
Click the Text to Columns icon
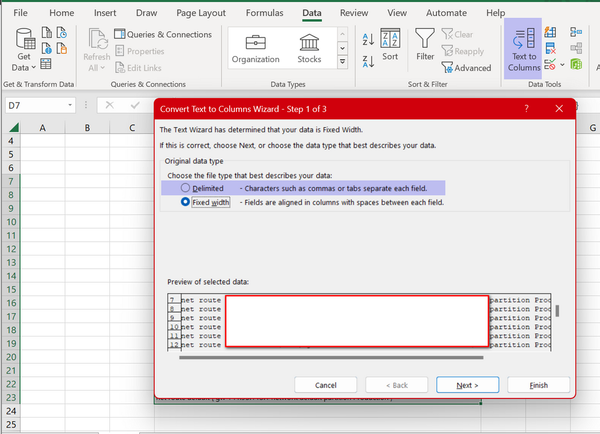click(x=523, y=48)
